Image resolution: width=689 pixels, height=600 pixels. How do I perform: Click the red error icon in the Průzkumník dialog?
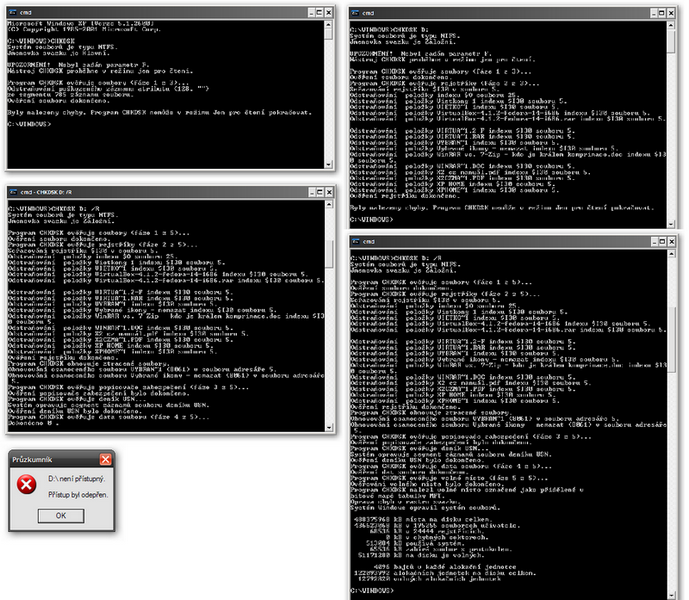point(27,485)
